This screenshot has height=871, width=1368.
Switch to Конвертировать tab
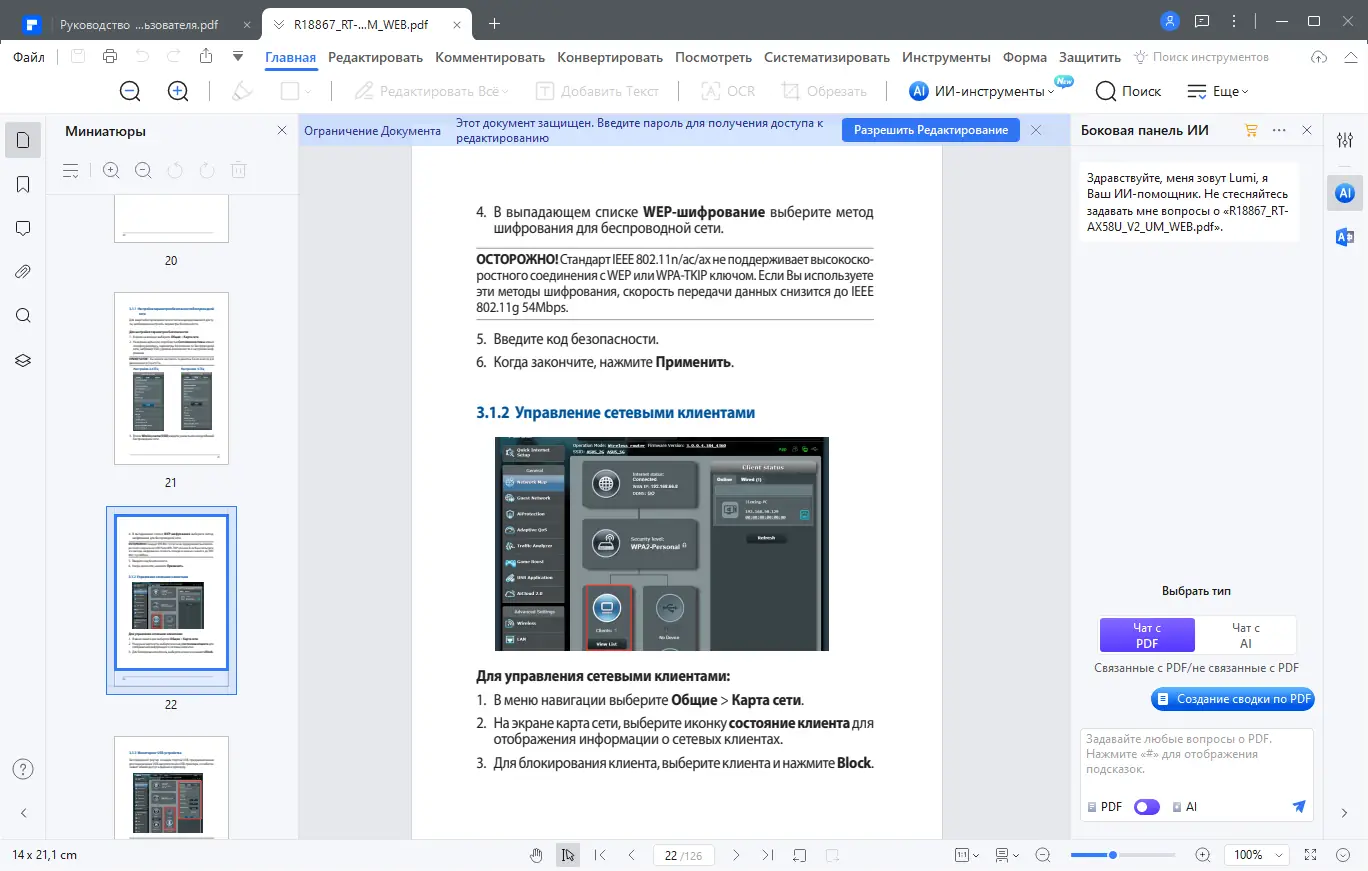610,57
